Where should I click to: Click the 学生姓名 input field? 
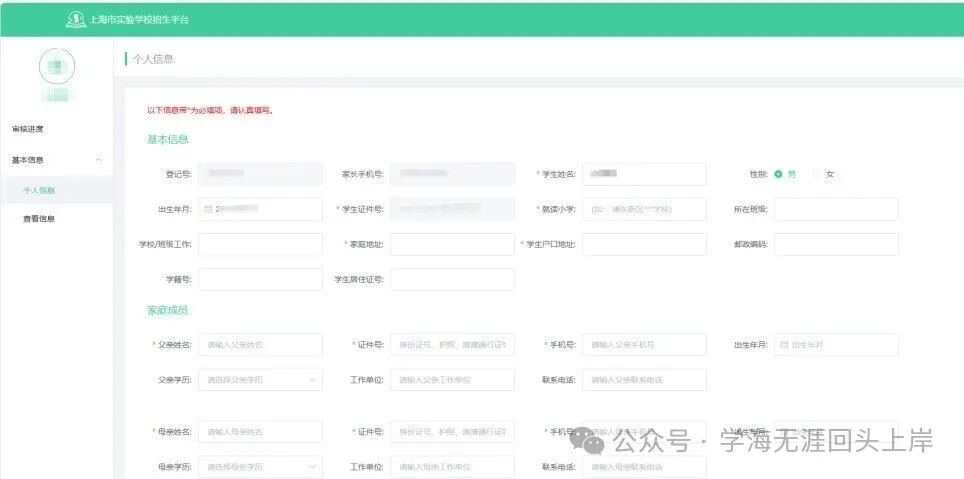[x=644, y=174]
